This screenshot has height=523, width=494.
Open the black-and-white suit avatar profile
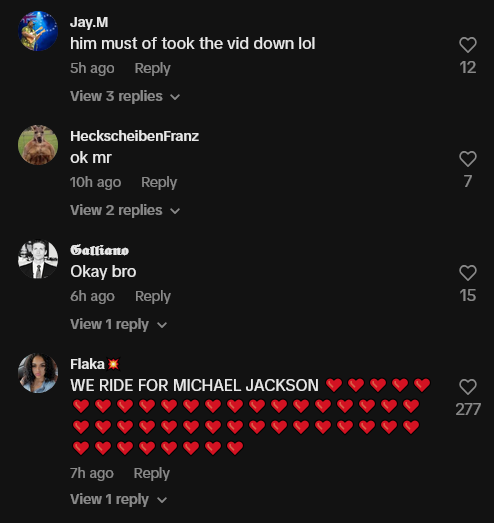pos(38,259)
